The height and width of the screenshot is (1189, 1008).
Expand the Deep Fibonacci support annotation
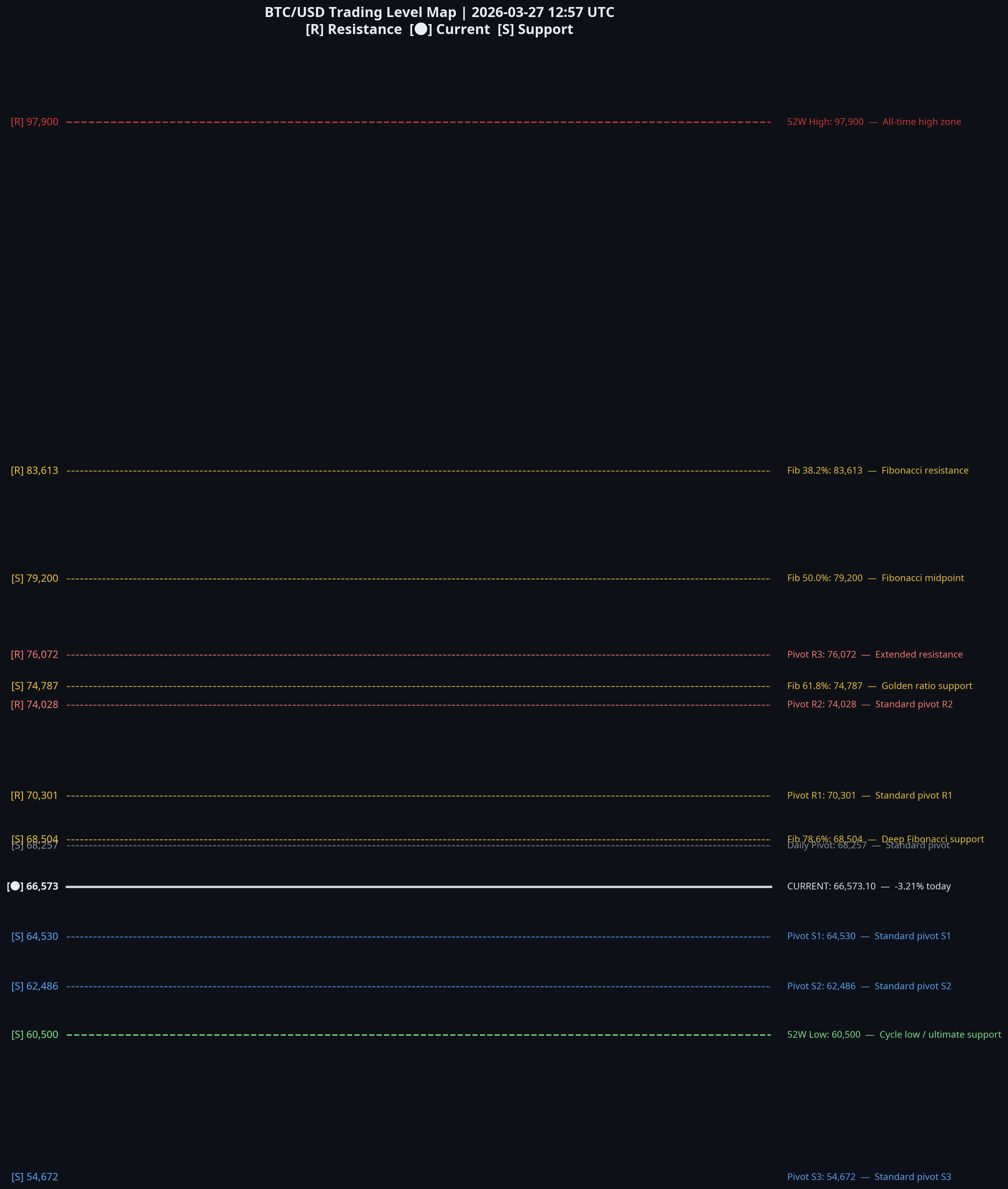click(x=885, y=839)
